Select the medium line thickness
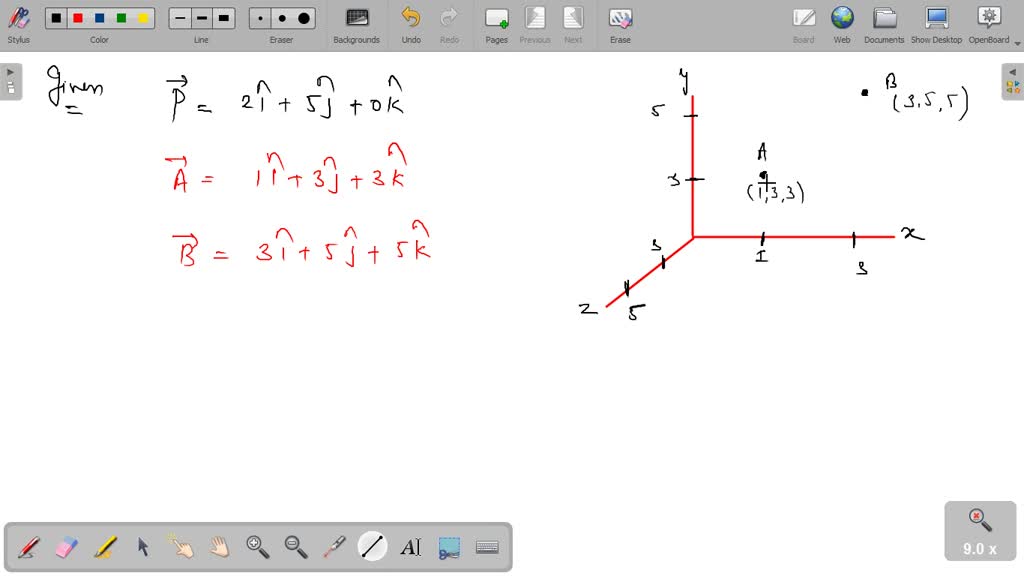Viewport: 1024px width, 576px height. point(201,17)
